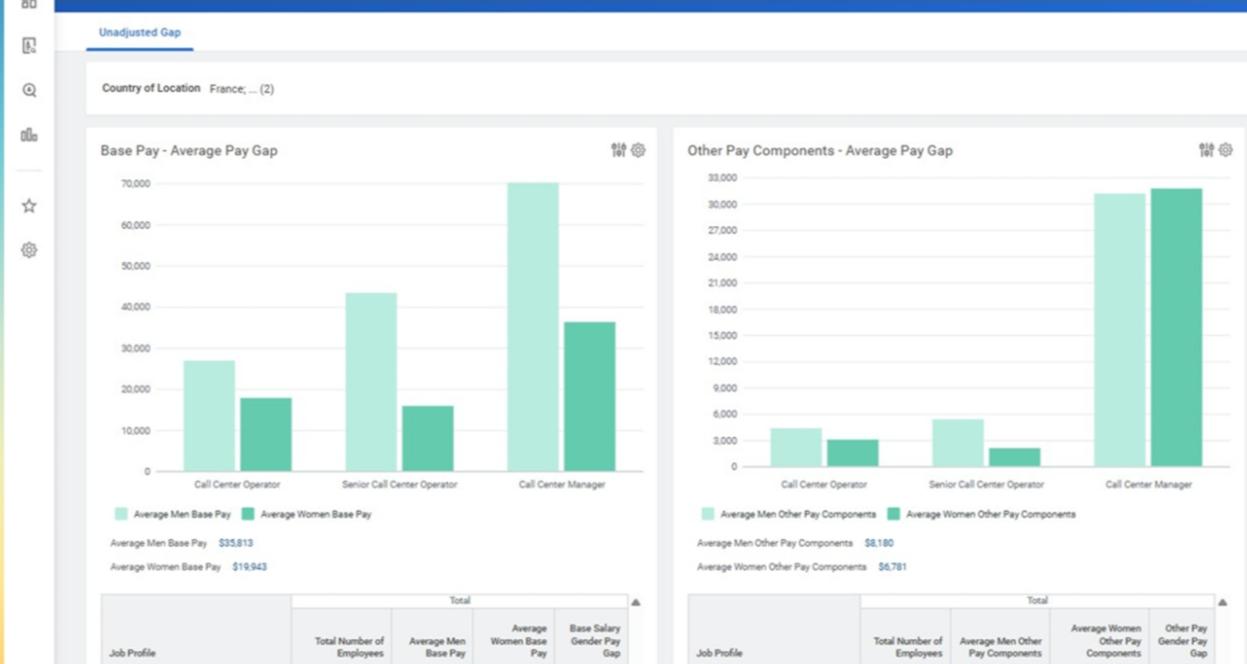Click gear icon on Other Pay Components chart
This screenshot has height=664, width=1247.
1226,150
